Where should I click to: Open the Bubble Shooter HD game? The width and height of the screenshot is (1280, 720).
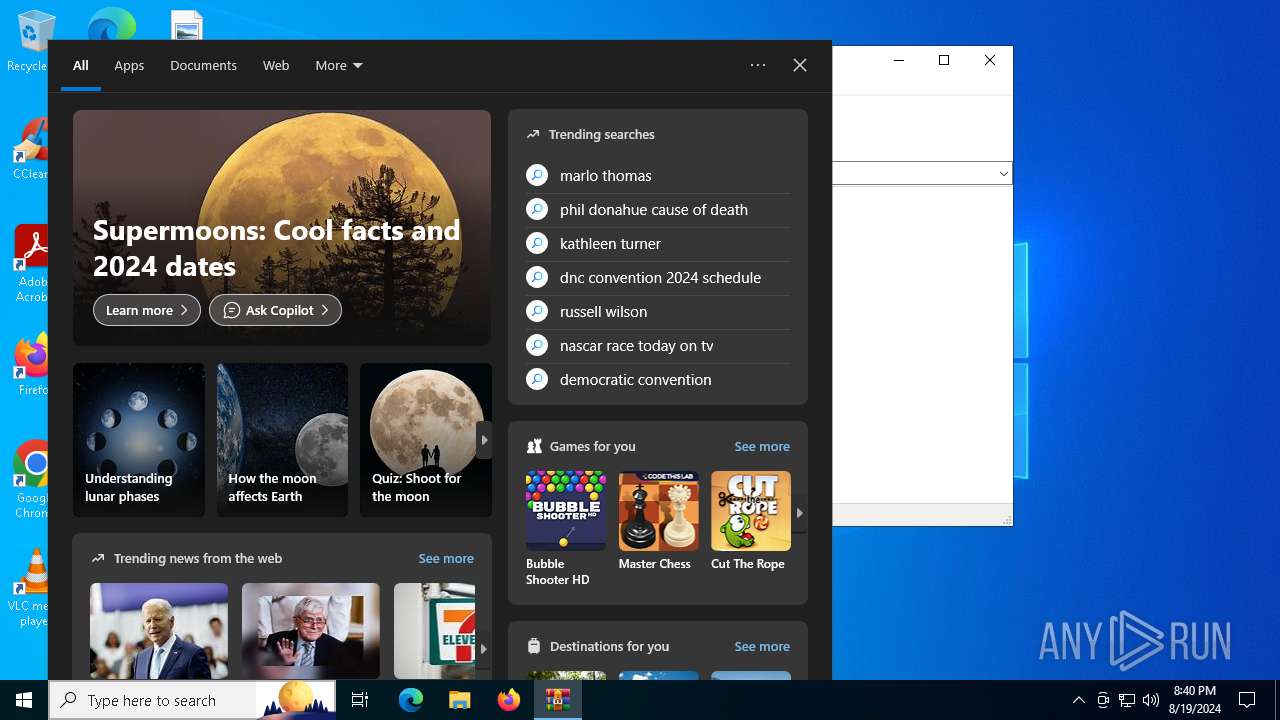tap(566, 528)
